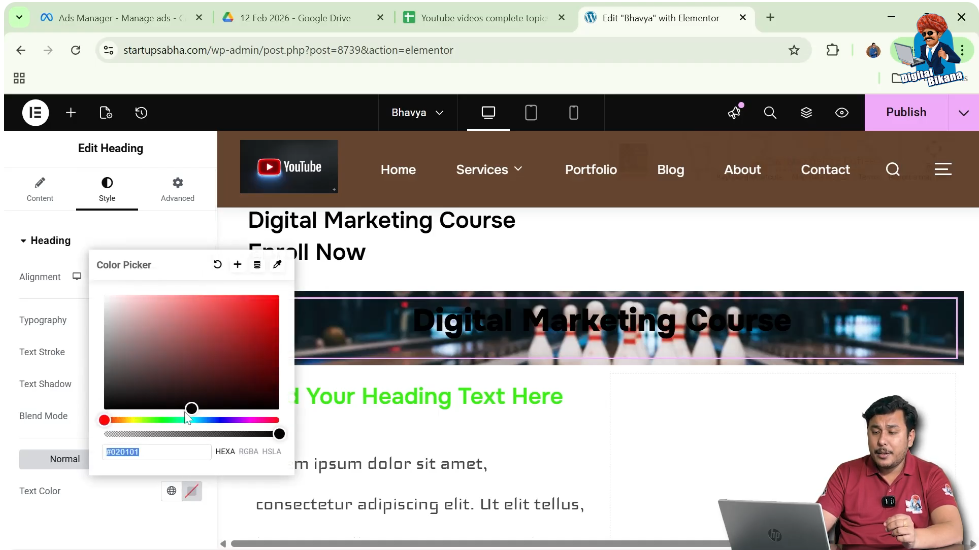Click the color saturation gradient area
The image size is (979, 550).
click(x=191, y=352)
